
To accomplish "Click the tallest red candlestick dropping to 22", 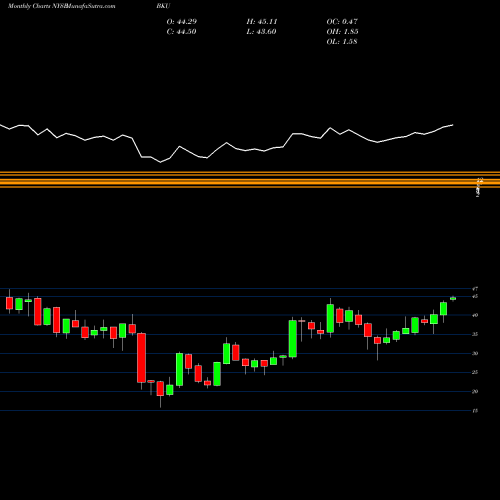I will point(142,358).
